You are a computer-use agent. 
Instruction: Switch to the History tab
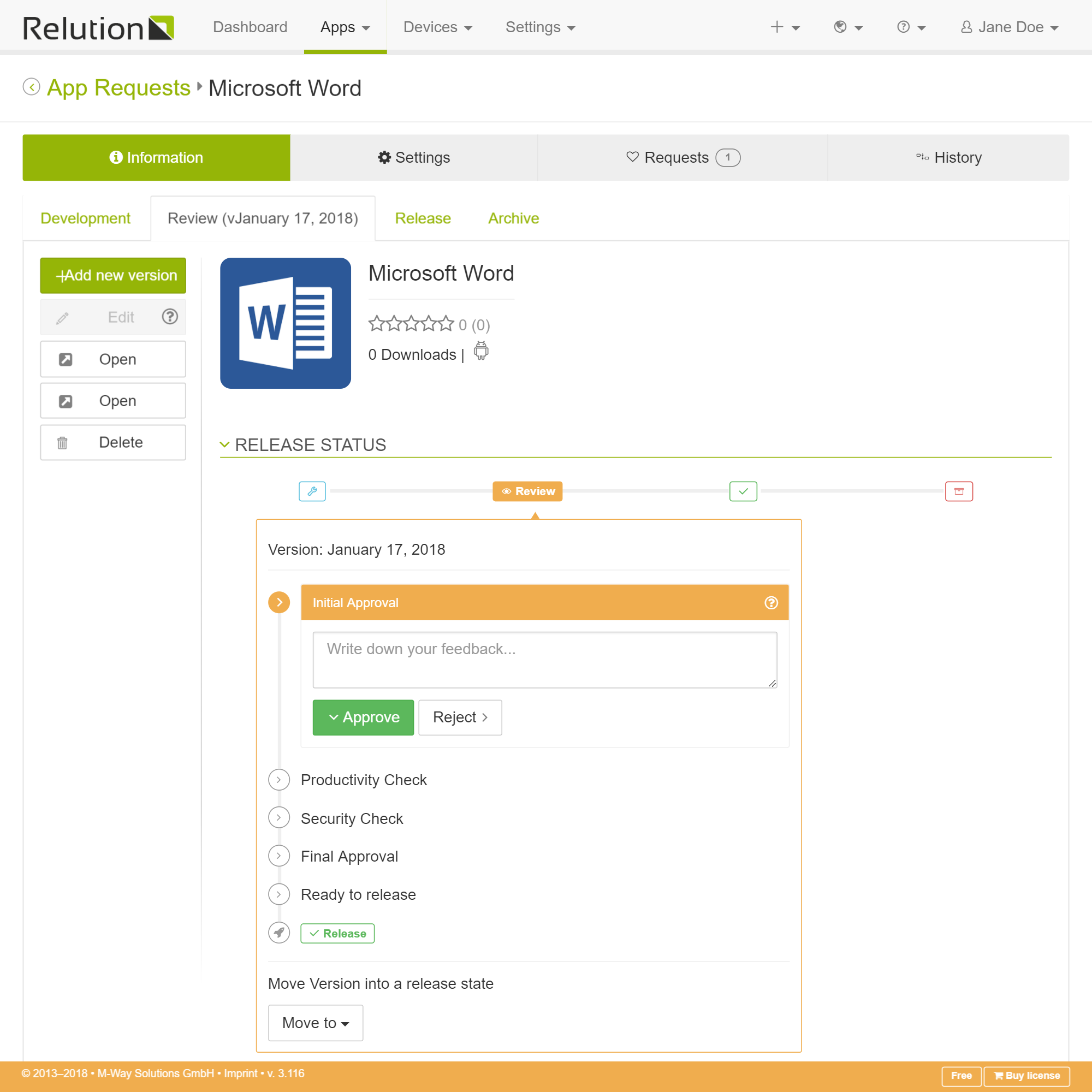point(948,158)
